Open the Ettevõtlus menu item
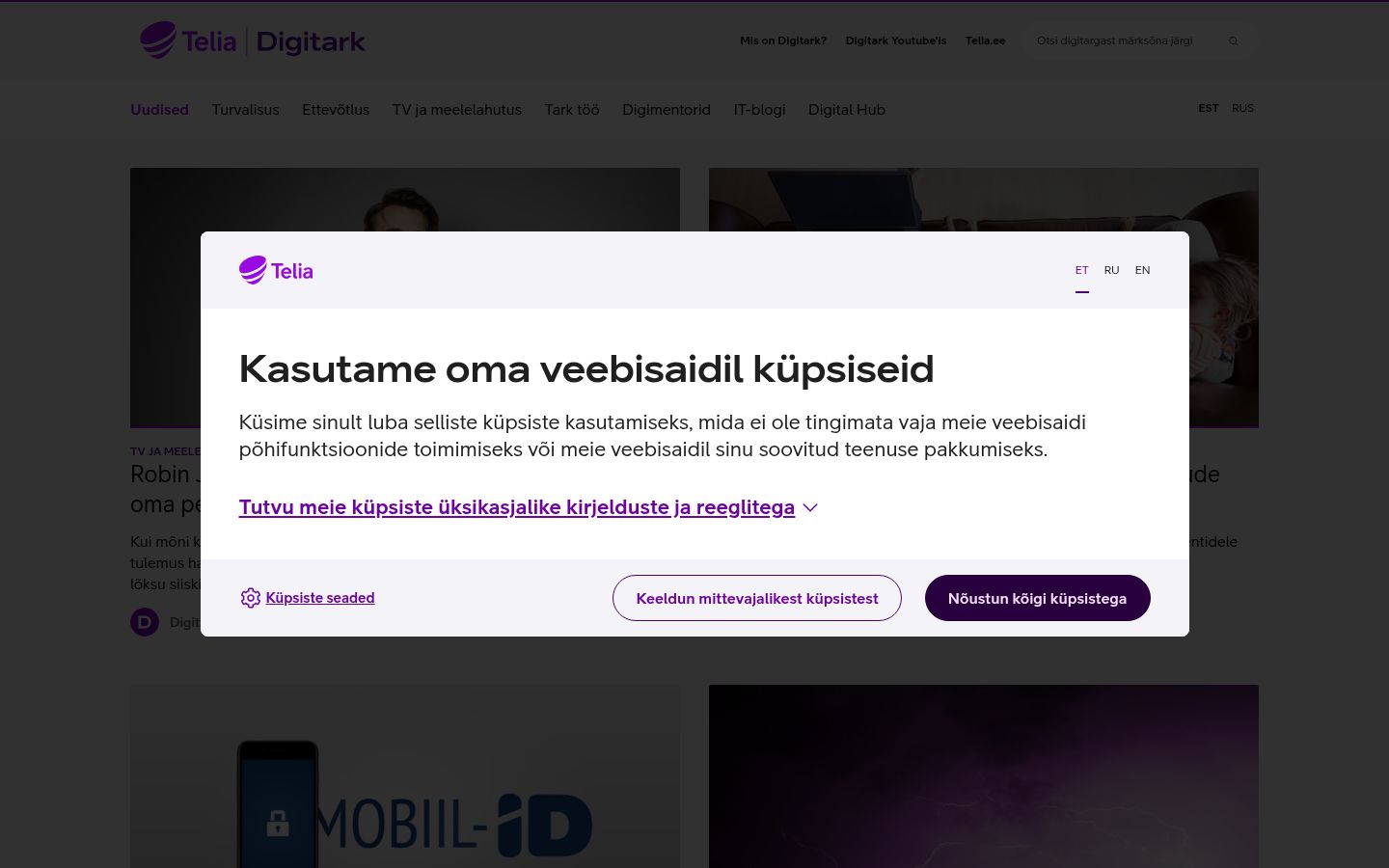 pyautogui.click(x=336, y=110)
